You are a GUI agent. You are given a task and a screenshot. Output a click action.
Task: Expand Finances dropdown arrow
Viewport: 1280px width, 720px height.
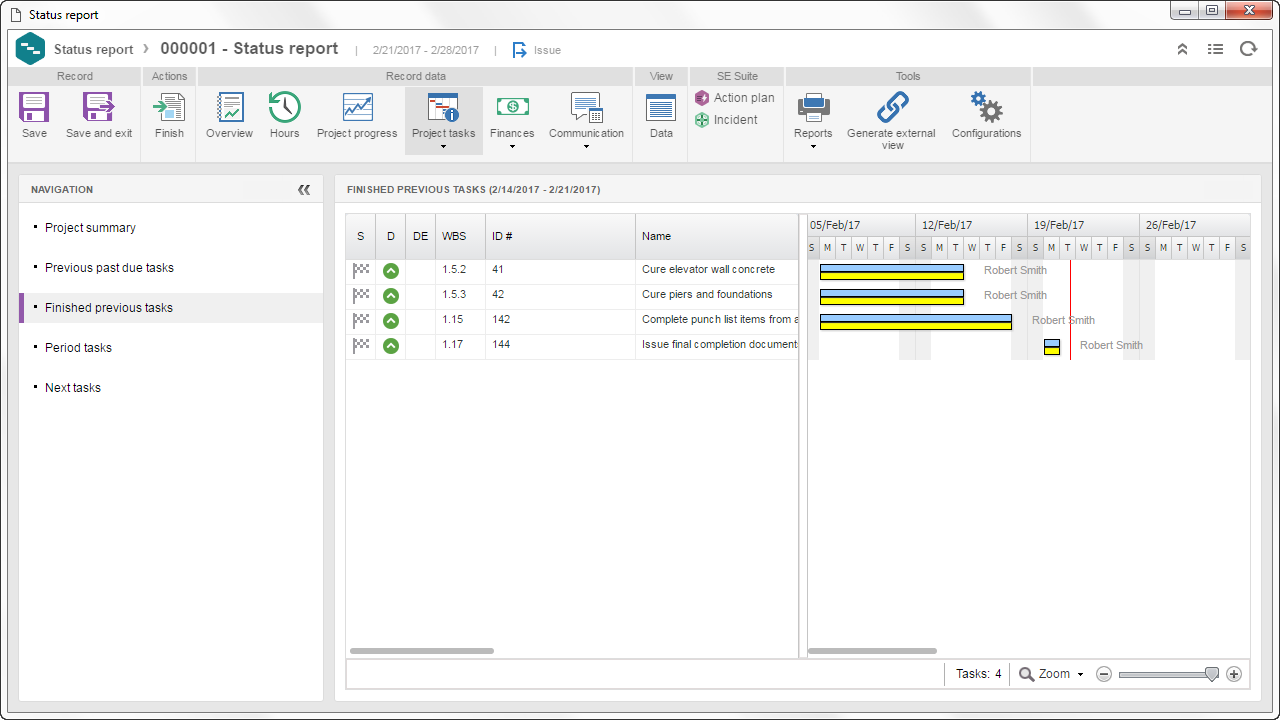click(x=512, y=147)
